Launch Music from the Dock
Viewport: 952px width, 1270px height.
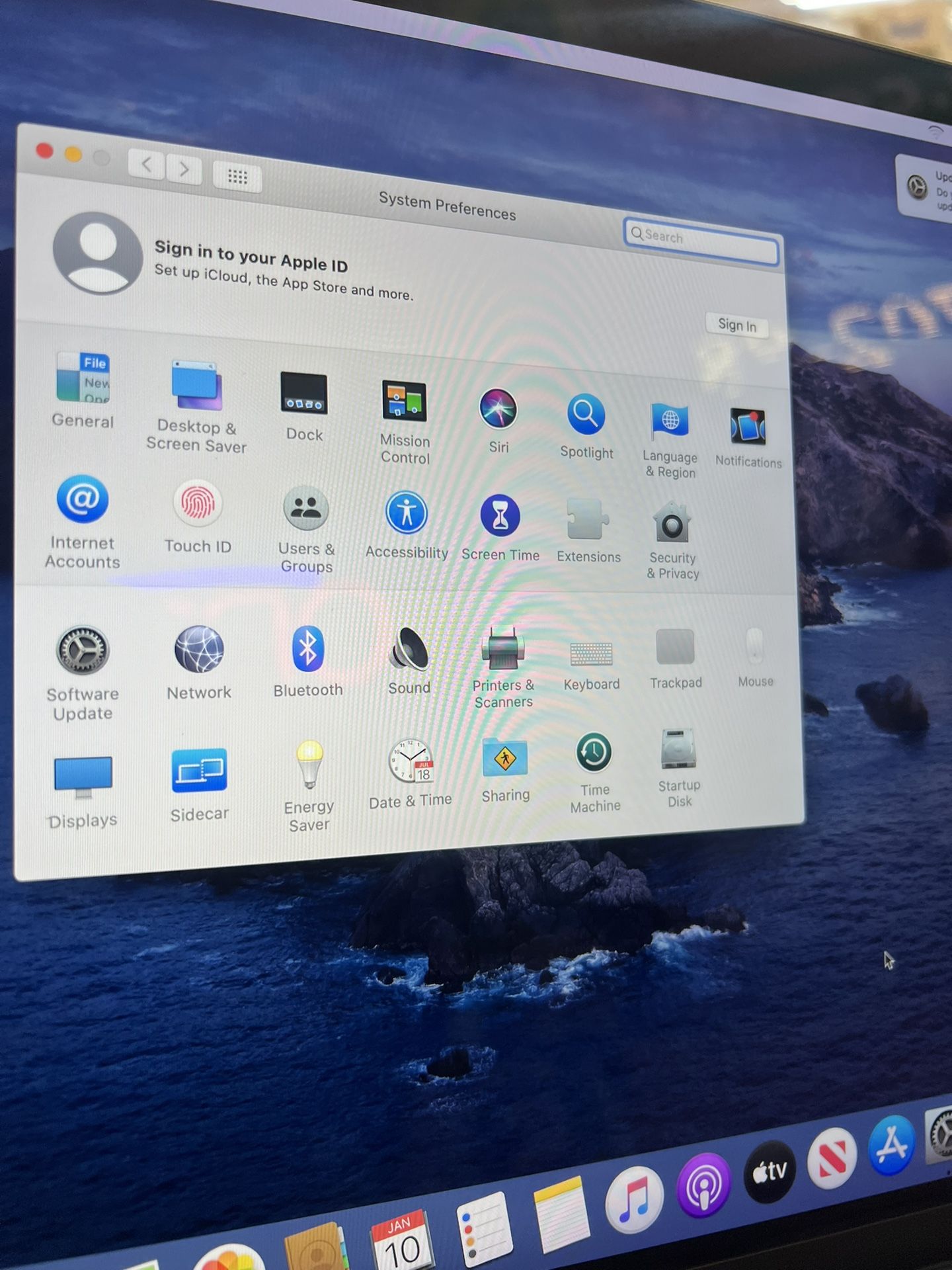[634, 1201]
